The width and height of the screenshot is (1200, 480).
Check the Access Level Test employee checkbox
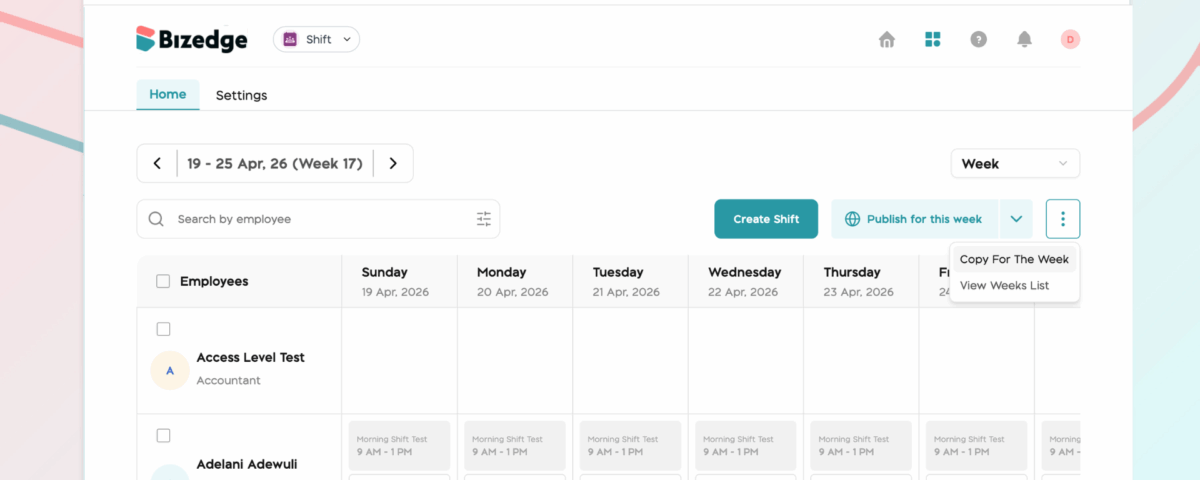pyautogui.click(x=163, y=329)
